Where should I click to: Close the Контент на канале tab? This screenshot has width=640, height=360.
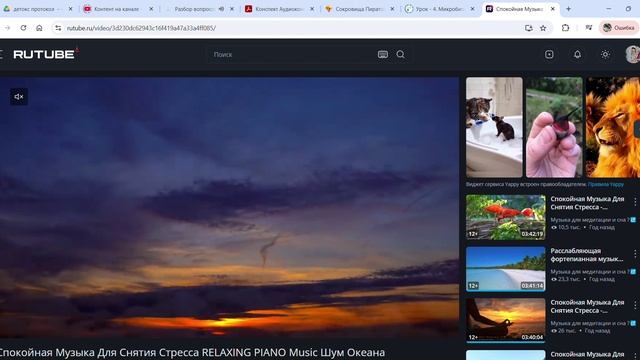pos(151,9)
